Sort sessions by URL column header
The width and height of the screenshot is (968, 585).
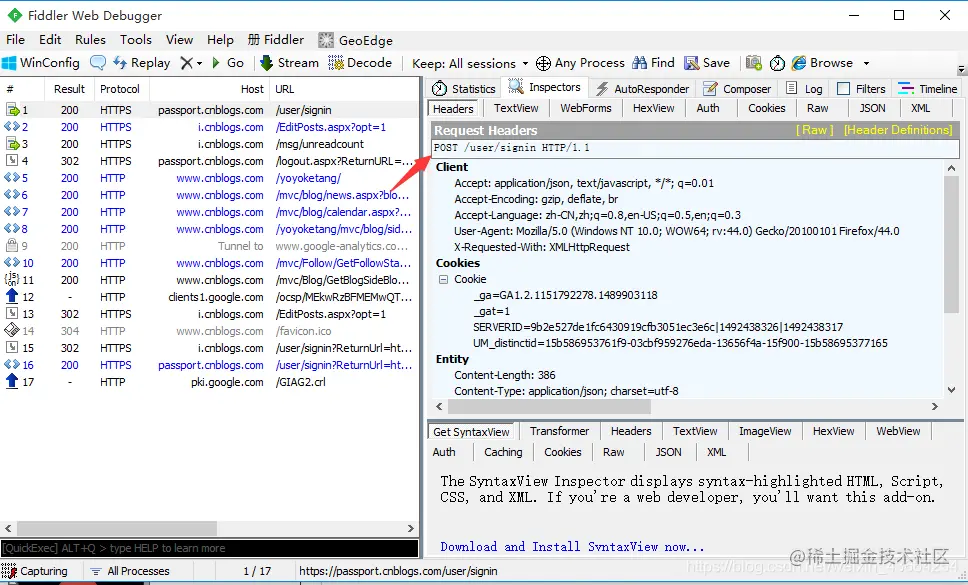pyautogui.click(x=344, y=89)
